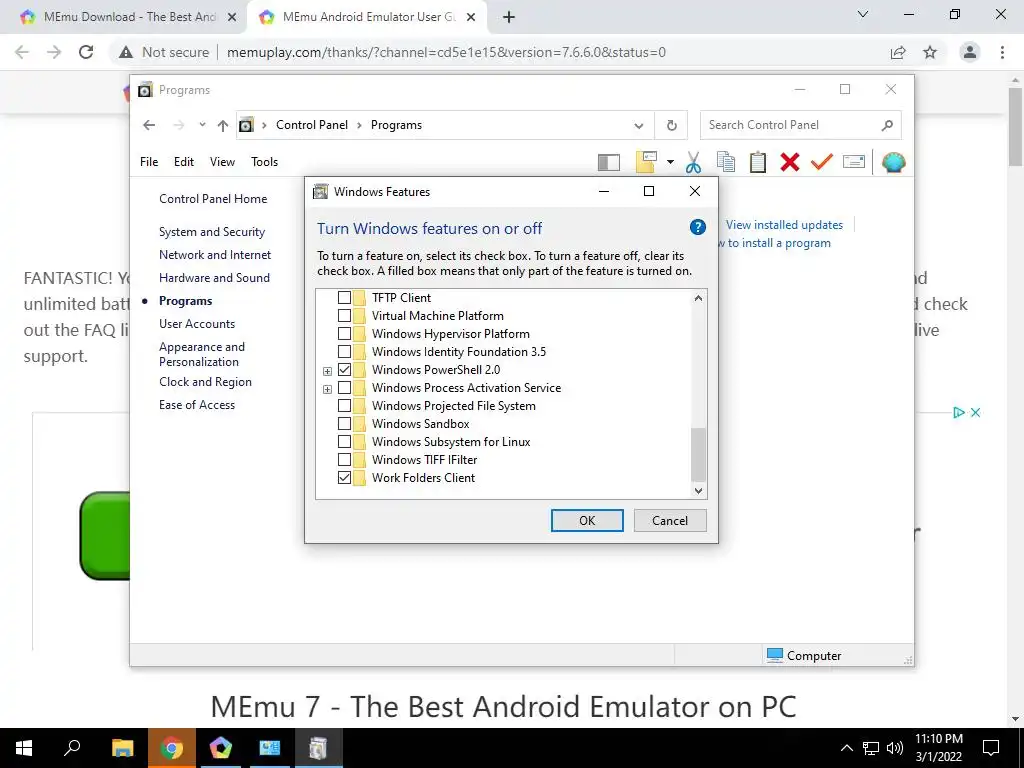Expand the address bar history dropdown
This screenshot has height=768, width=1024.
[x=639, y=125]
